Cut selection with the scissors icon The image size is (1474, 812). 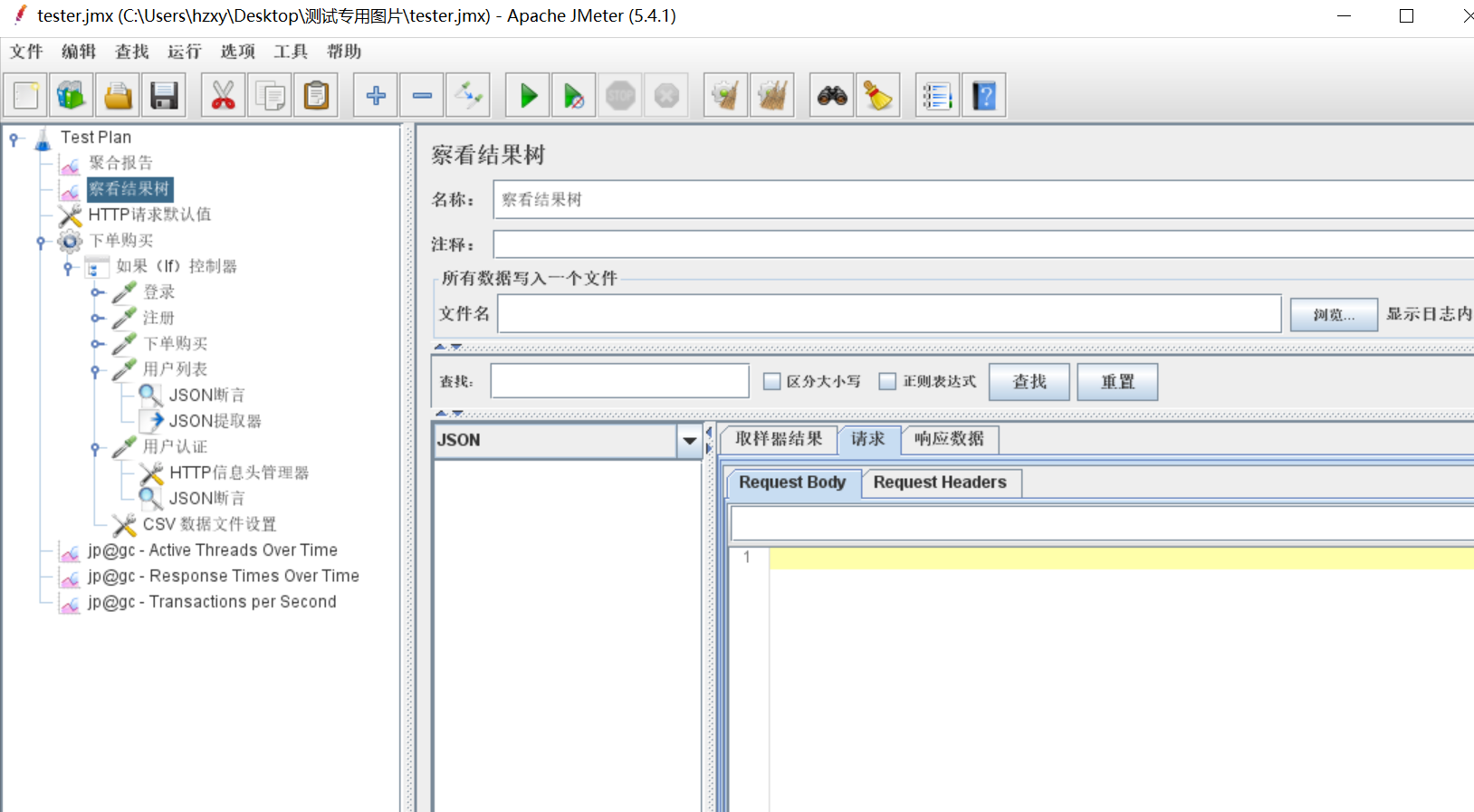pyautogui.click(x=223, y=95)
